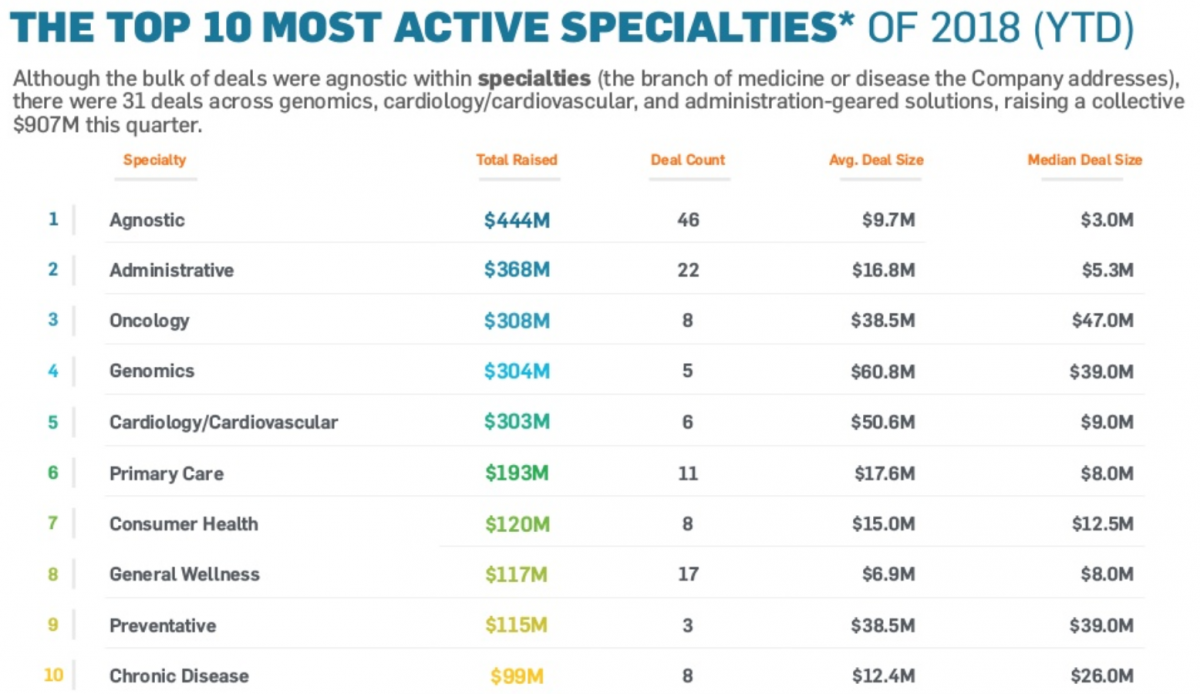Click the $444M total raised value
1200x694 pixels.
click(517, 220)
